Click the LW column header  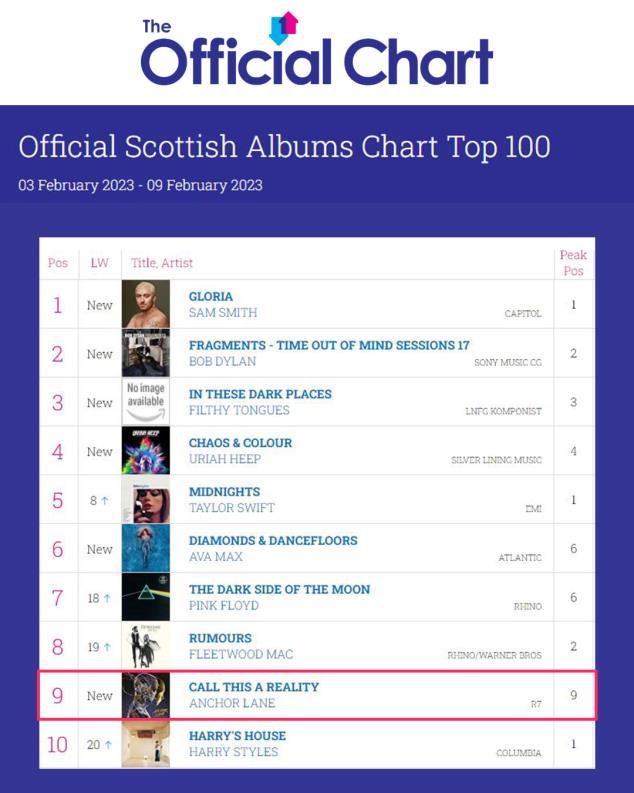tap(99, 263)
